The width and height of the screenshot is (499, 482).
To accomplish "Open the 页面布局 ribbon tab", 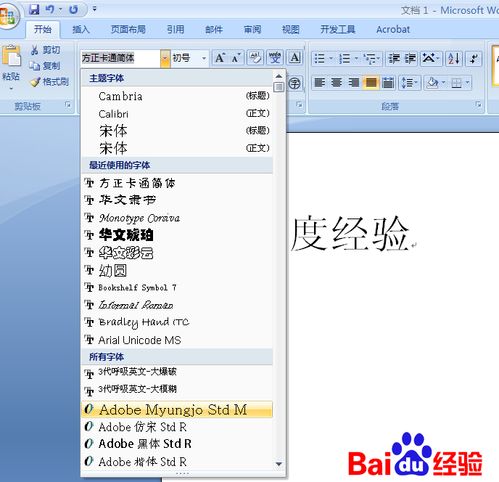I will pyautogui.click(x=128, y=29).
